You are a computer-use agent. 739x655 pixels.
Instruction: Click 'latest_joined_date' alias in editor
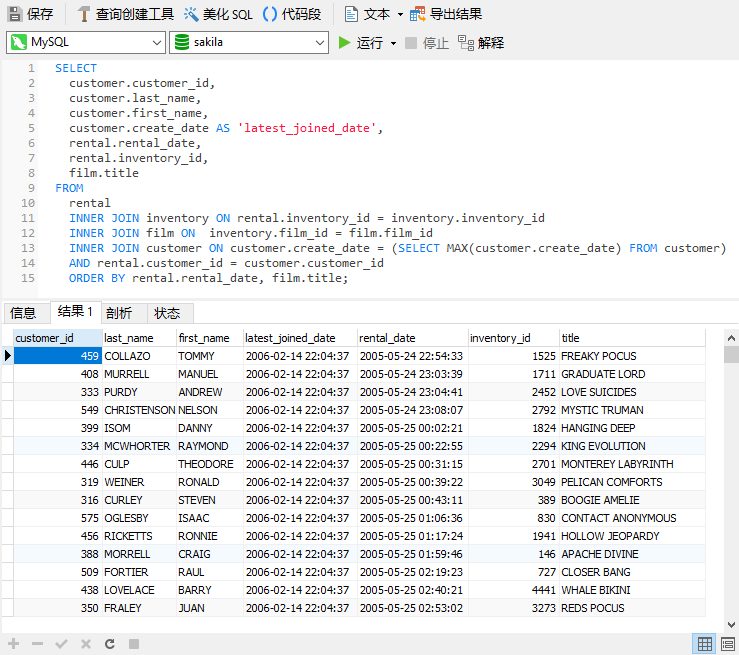click(307, 128)
